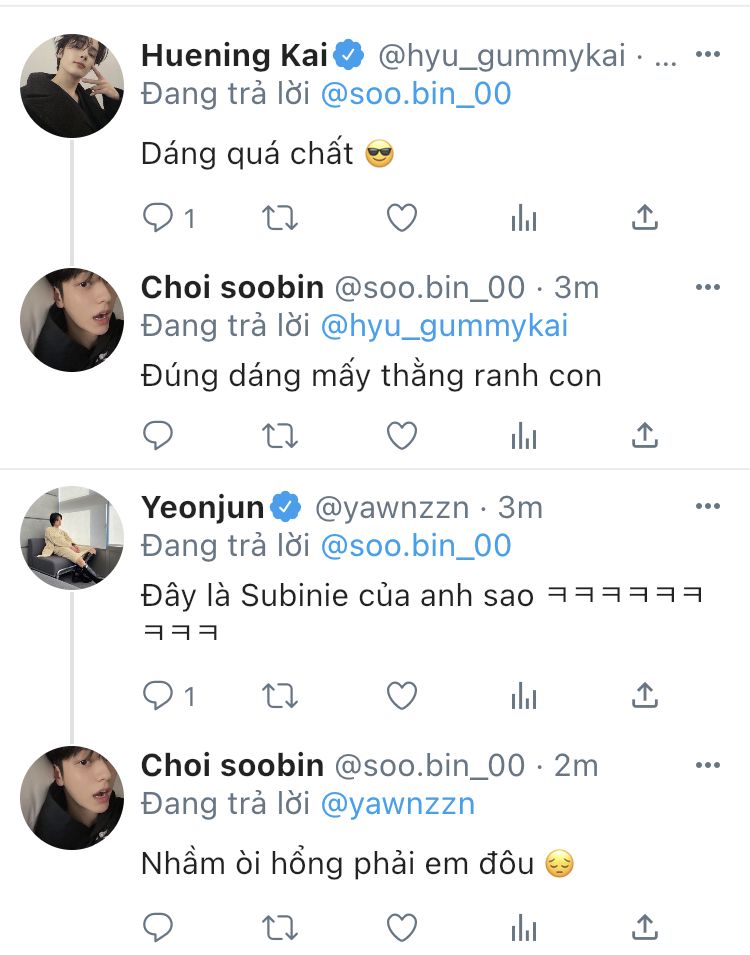This screenshot has width=750, height=955.
Task: Open the @yawnzzn mention link
Action: click(x=397, y=804)
